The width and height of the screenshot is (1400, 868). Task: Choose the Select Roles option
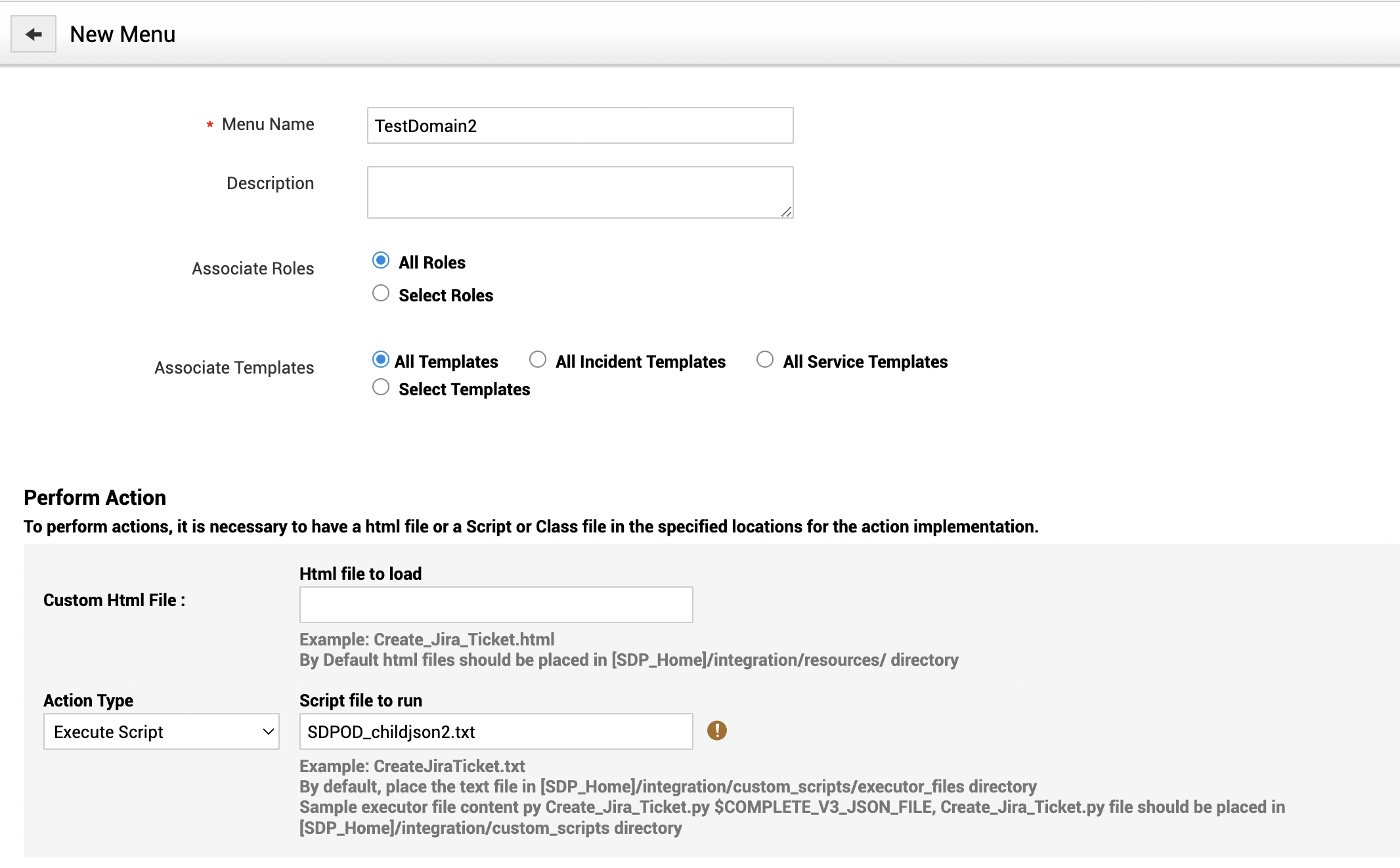[x=381, y=293]
